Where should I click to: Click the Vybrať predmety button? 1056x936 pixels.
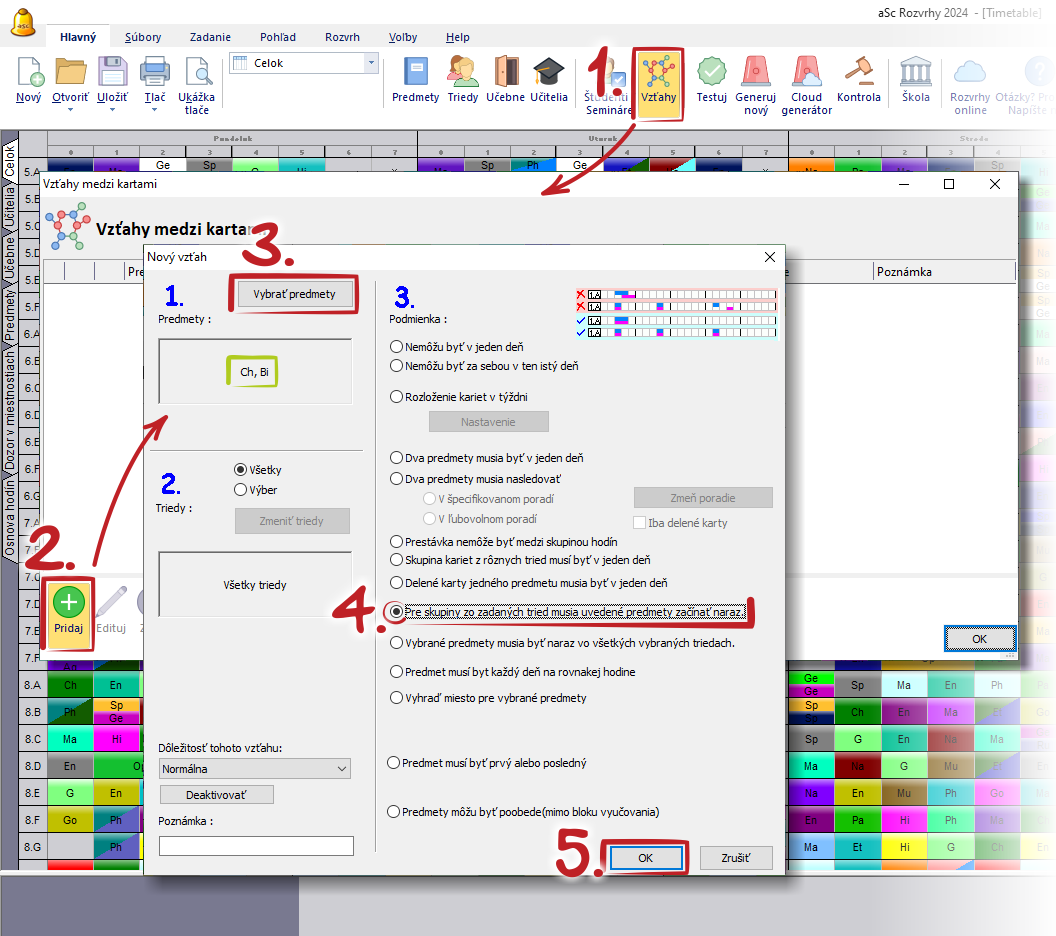point(294,294)
